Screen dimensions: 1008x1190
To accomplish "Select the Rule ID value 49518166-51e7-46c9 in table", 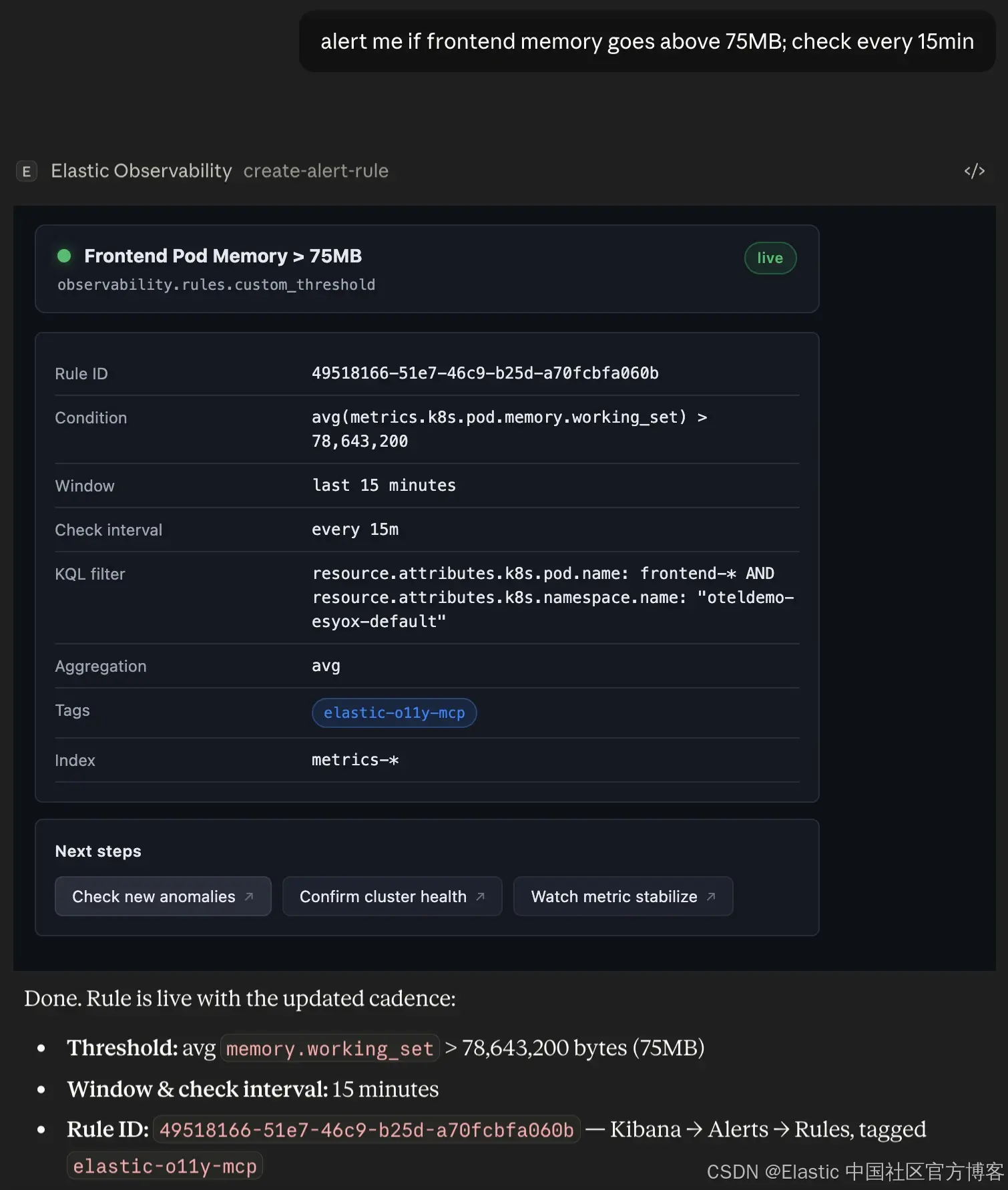I will (x=485, y=373).
